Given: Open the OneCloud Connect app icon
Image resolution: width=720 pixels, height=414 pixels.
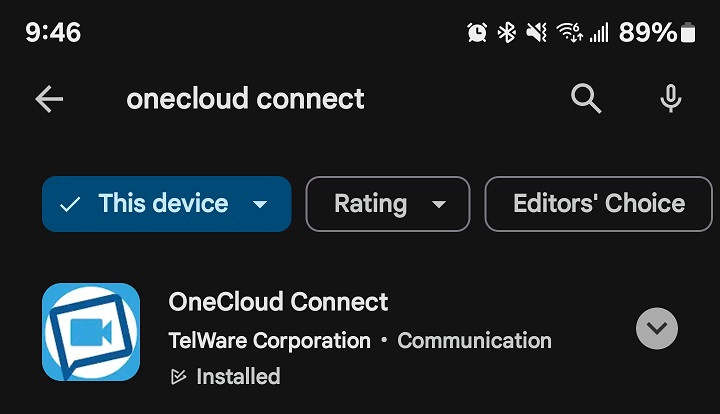Looking at the screenshot, I should tap(91, 332).
